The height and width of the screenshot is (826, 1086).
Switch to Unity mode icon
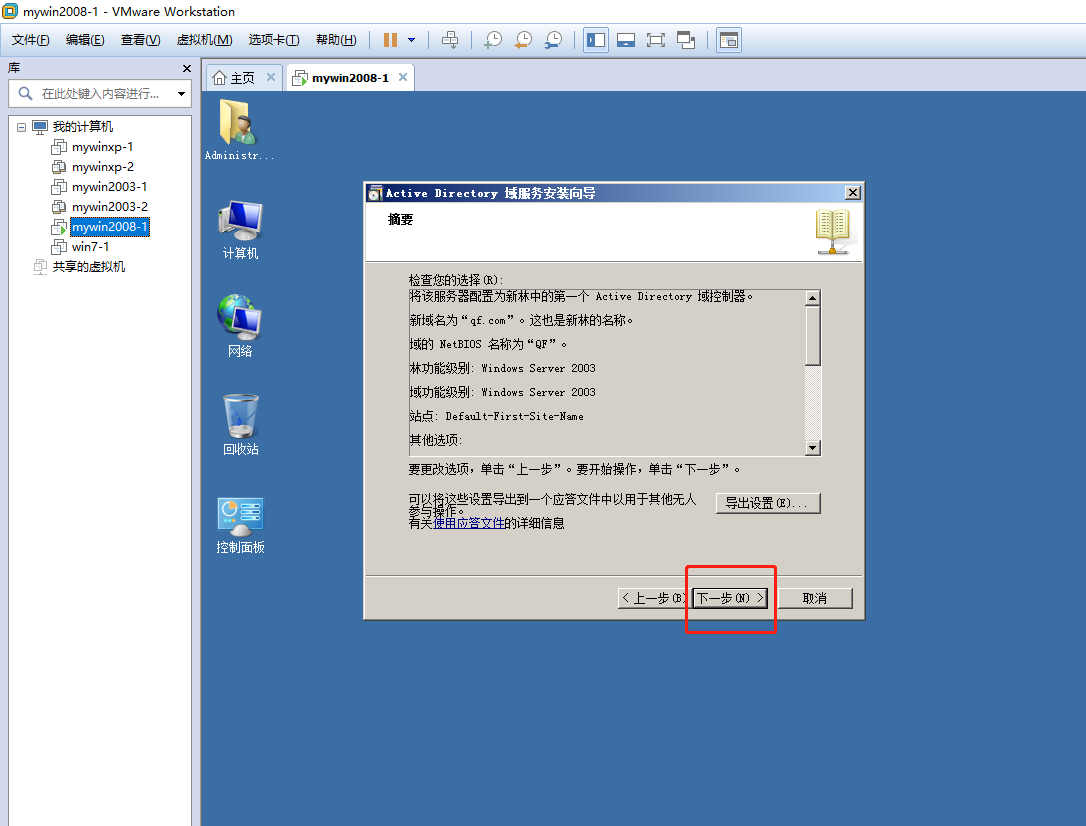point(686,40)
